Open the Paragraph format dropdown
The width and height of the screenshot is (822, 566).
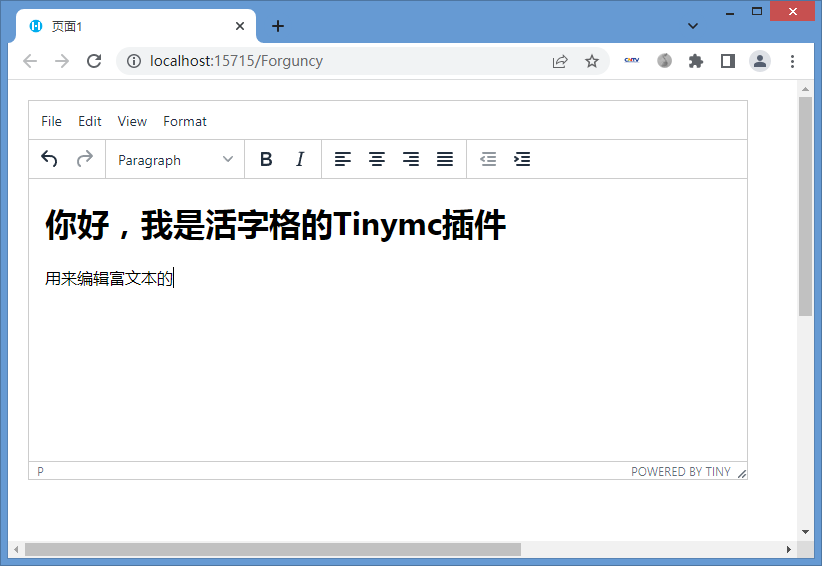pos(175,159)
